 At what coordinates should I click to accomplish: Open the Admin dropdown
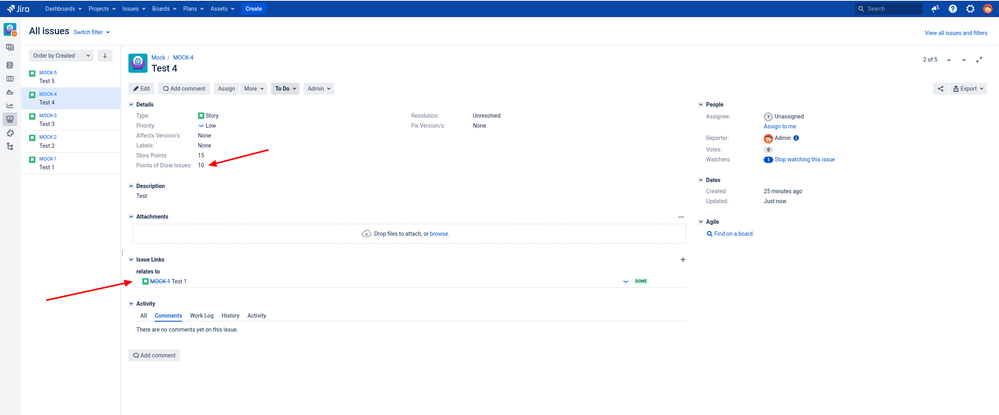pos(319,89)
